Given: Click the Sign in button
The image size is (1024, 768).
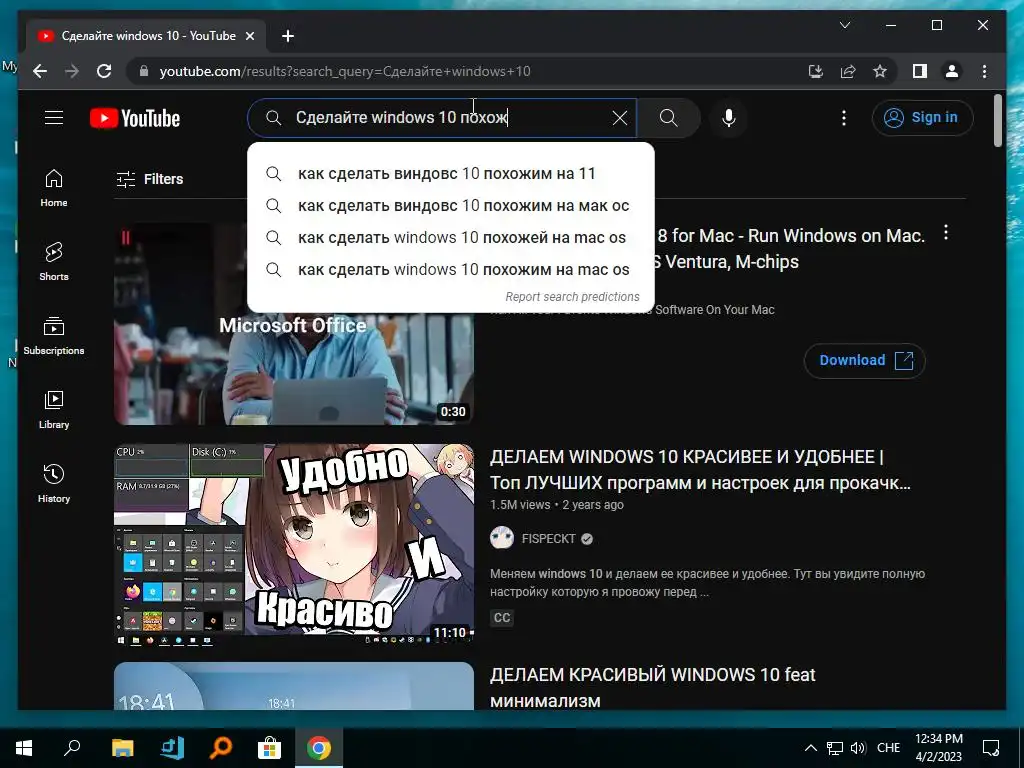Looking at the screenshot, I should [x=922, y=118].
